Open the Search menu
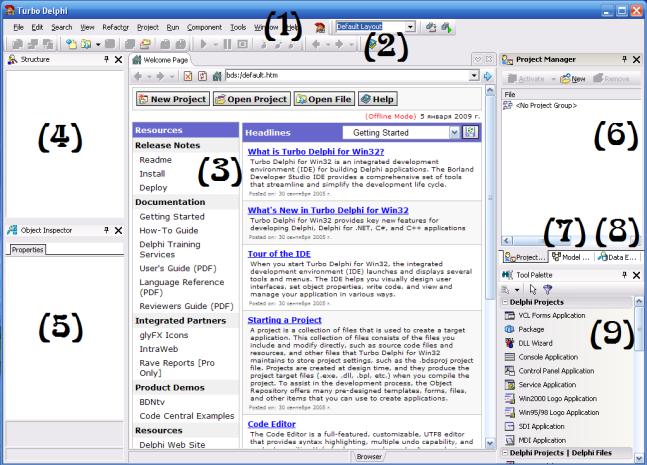Image resolution: width=647 pixels, height=465 pixels. click(x=61, y=27)
